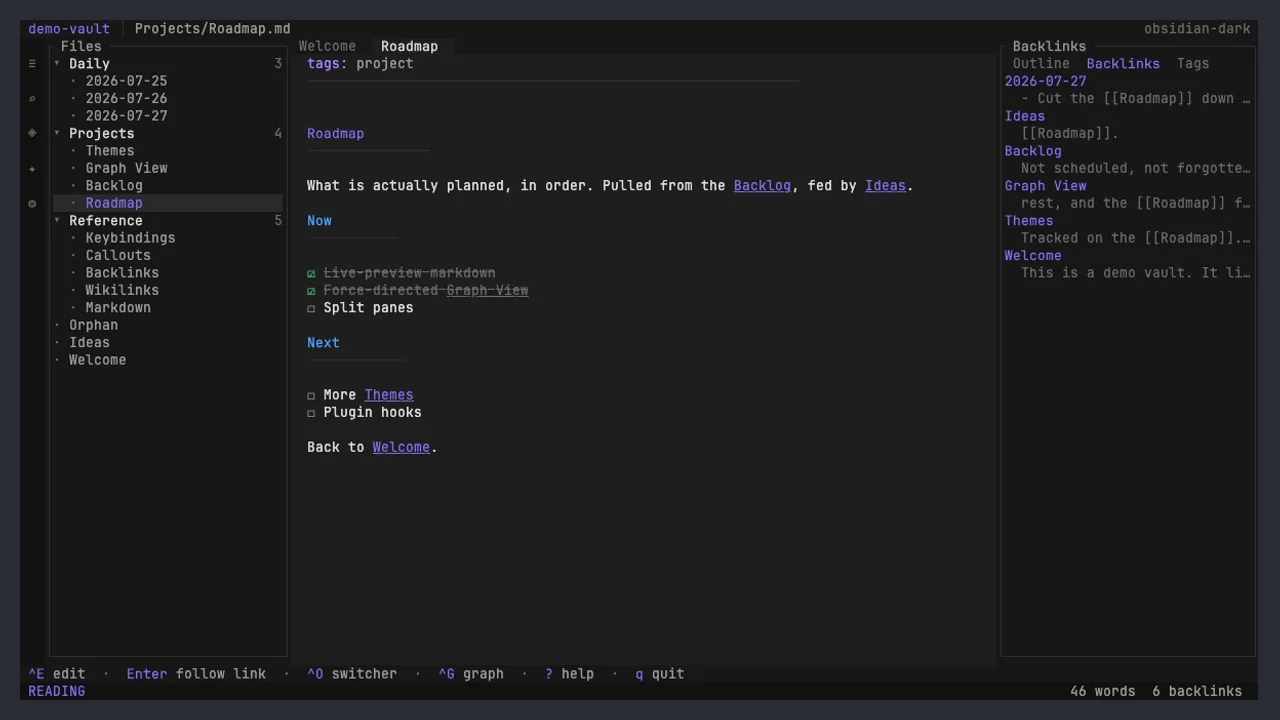Click 'Enter follow link' hint in bottom bar
The width and height of the screenshot is (1280, 720).
point(196,674)
